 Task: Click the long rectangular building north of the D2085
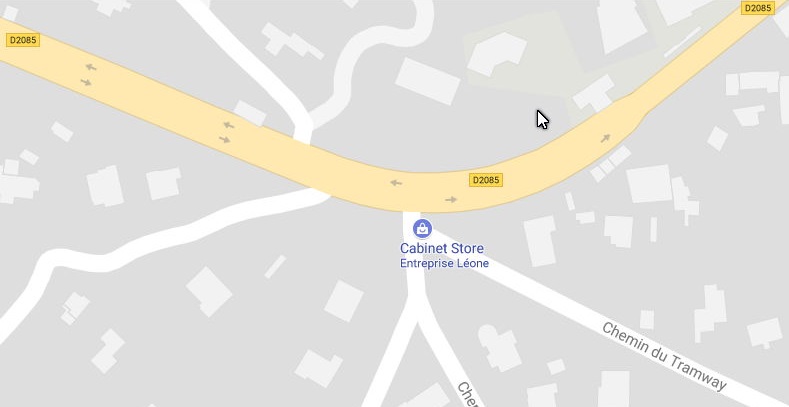(x=427, y=81)
